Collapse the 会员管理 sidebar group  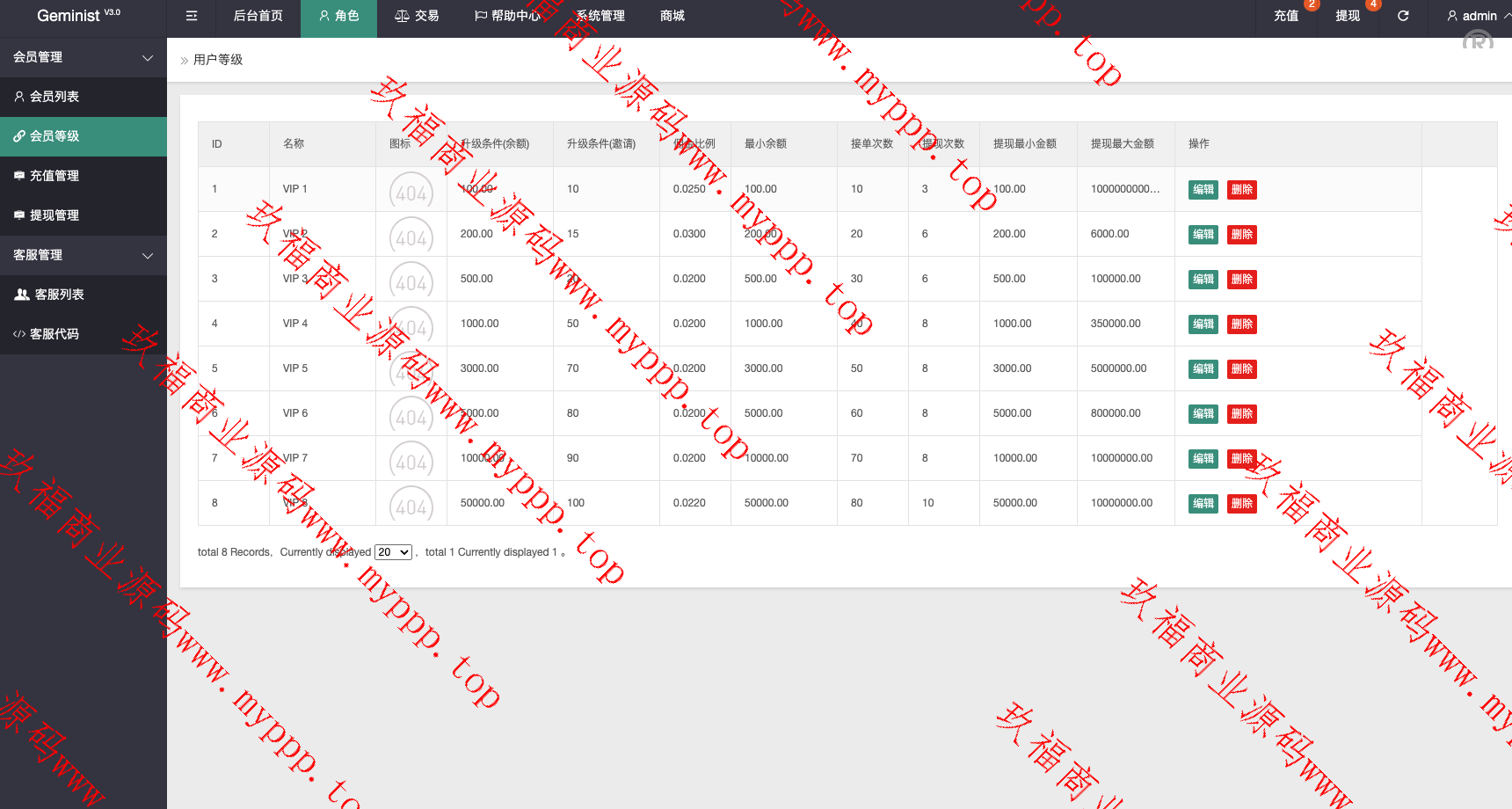coord(84,57)
